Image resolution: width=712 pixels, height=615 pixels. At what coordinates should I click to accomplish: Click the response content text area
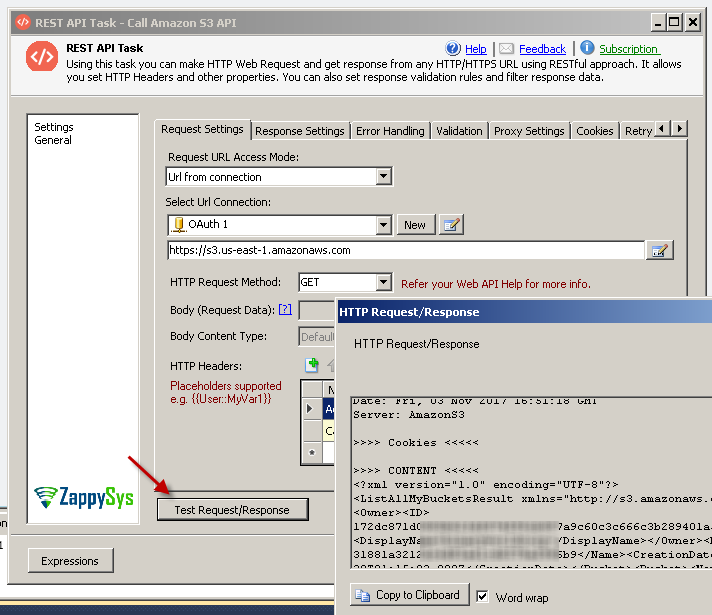531,483
